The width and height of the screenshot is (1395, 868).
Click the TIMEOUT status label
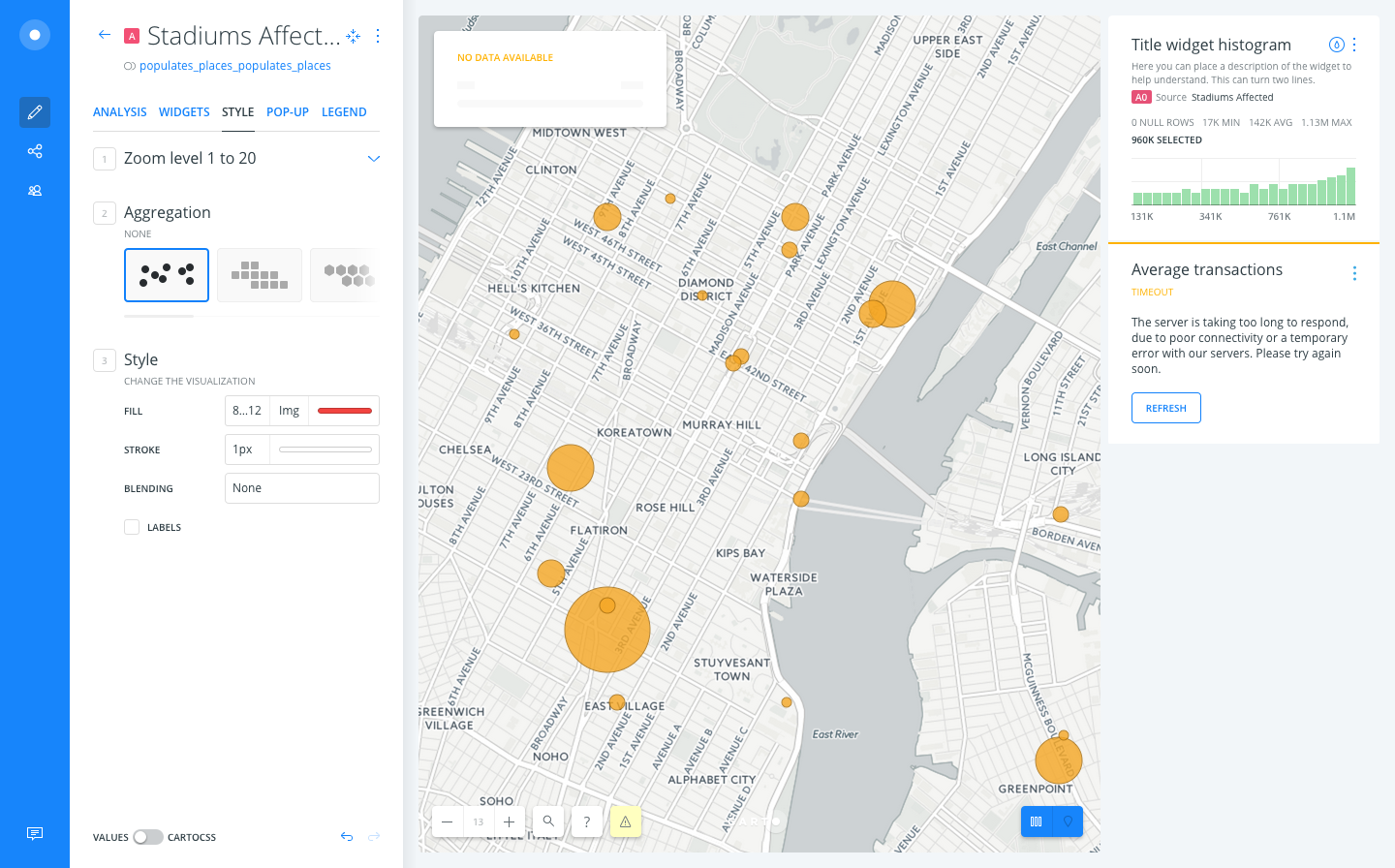coord(1152,292)
